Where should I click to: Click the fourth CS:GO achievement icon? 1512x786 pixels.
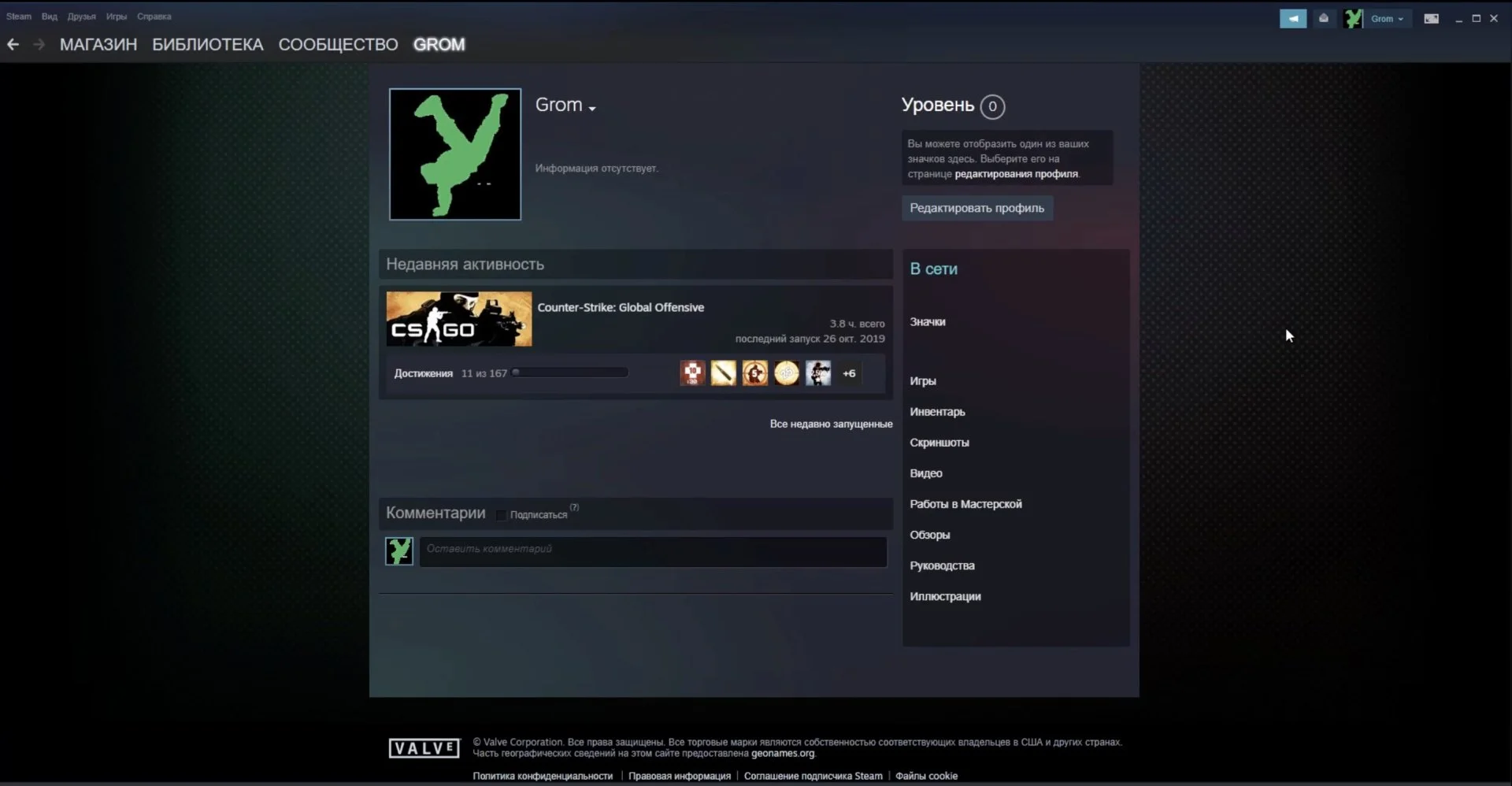[786, 373]
